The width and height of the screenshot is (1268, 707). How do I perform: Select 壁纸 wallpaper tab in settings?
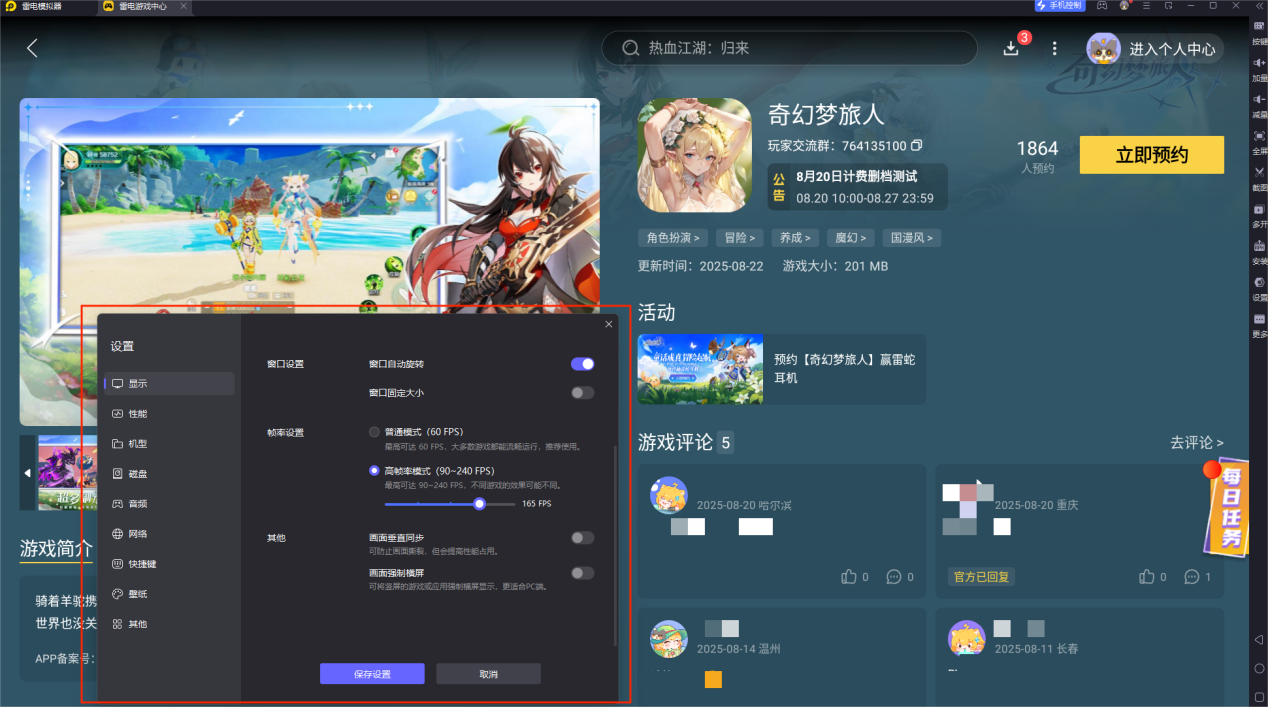[x=169, y=594]
